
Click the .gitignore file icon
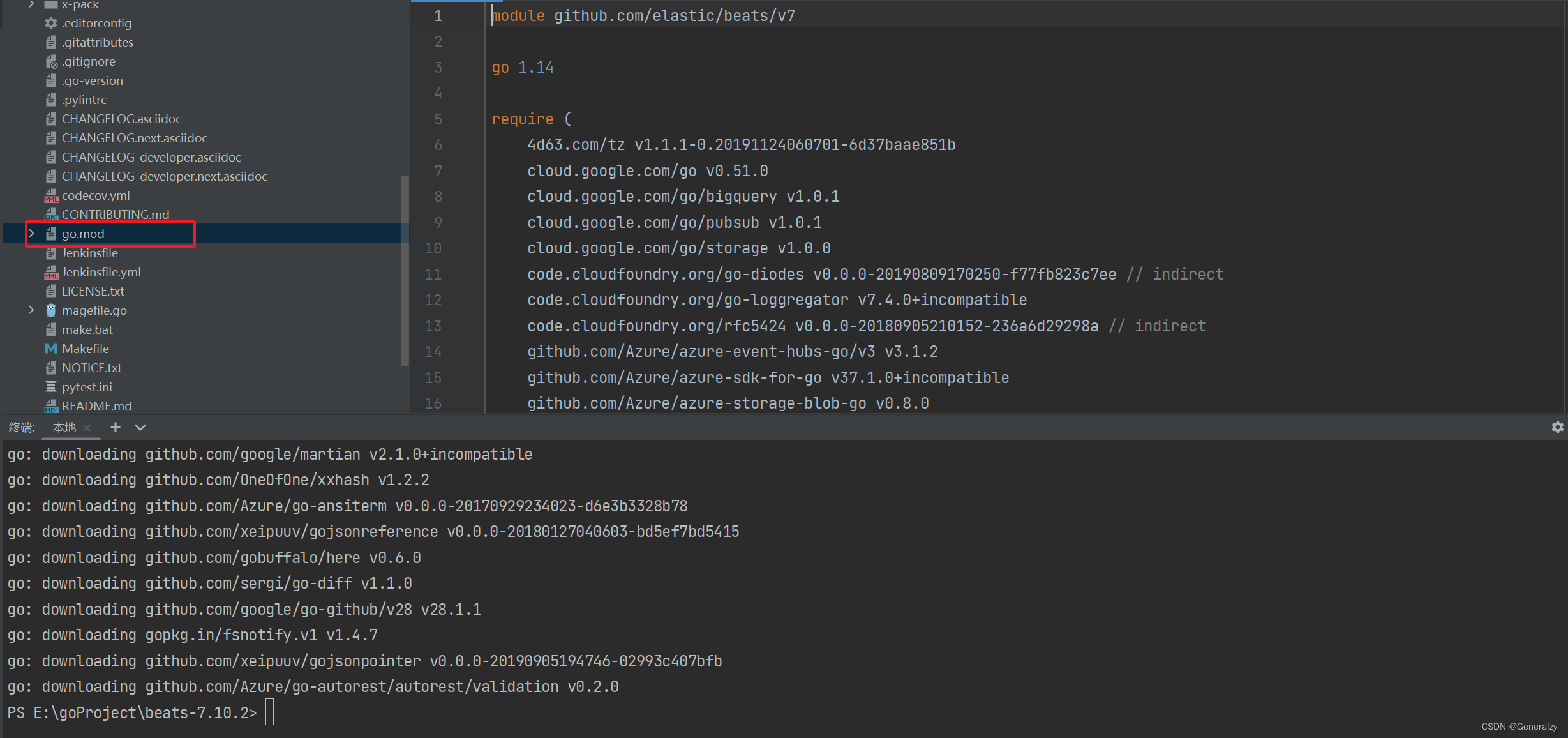51,61
